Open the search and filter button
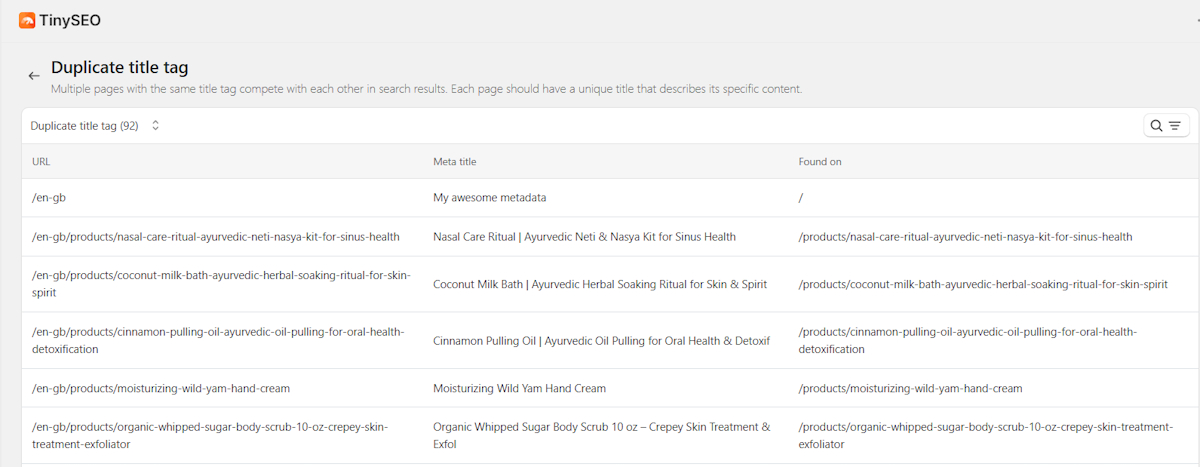Screen dimensions: 1200x467 [x=1165, y=125]
